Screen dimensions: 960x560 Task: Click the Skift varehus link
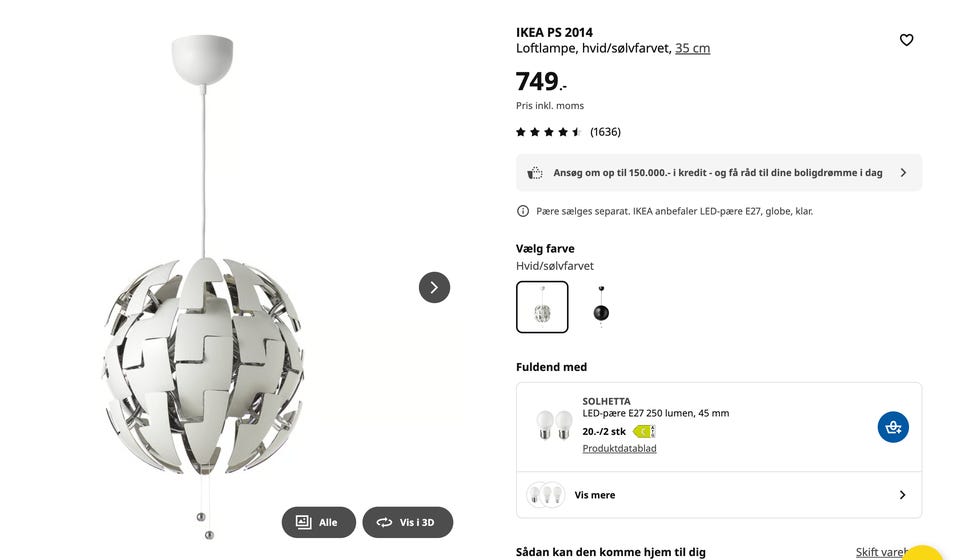coord(882,552)
